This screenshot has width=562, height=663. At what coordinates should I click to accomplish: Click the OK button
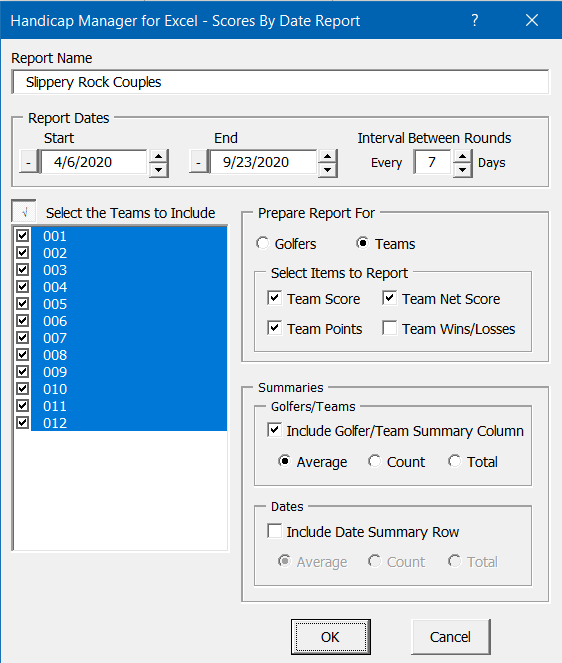(x=331, y=637)
